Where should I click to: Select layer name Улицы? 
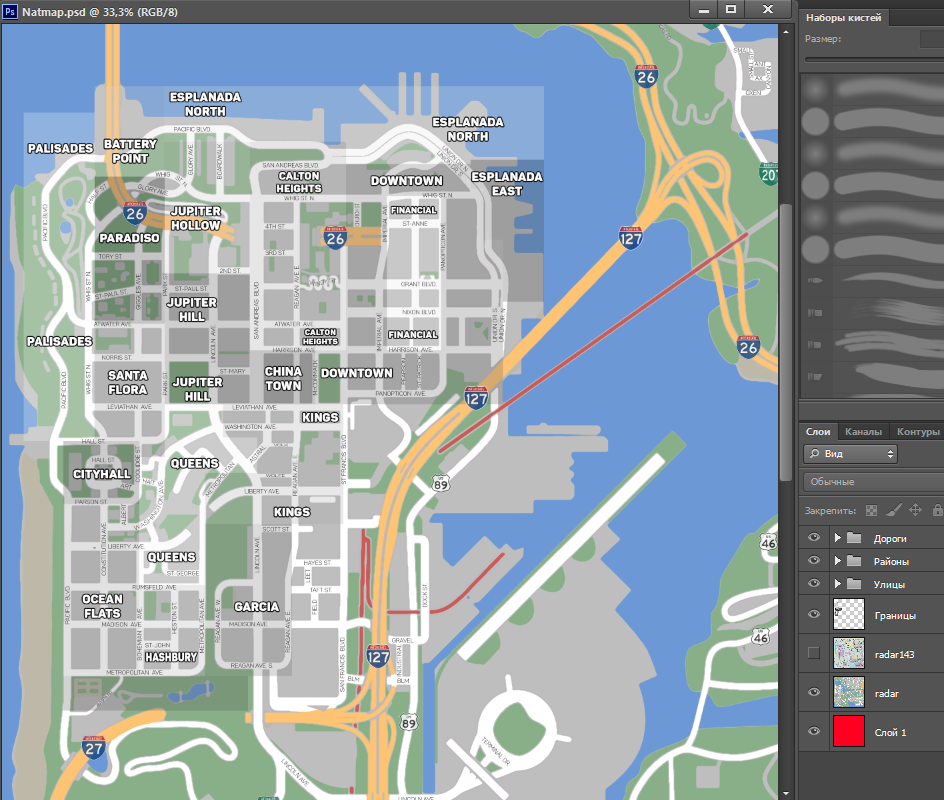pyautogui.click(x=889, y=584)
